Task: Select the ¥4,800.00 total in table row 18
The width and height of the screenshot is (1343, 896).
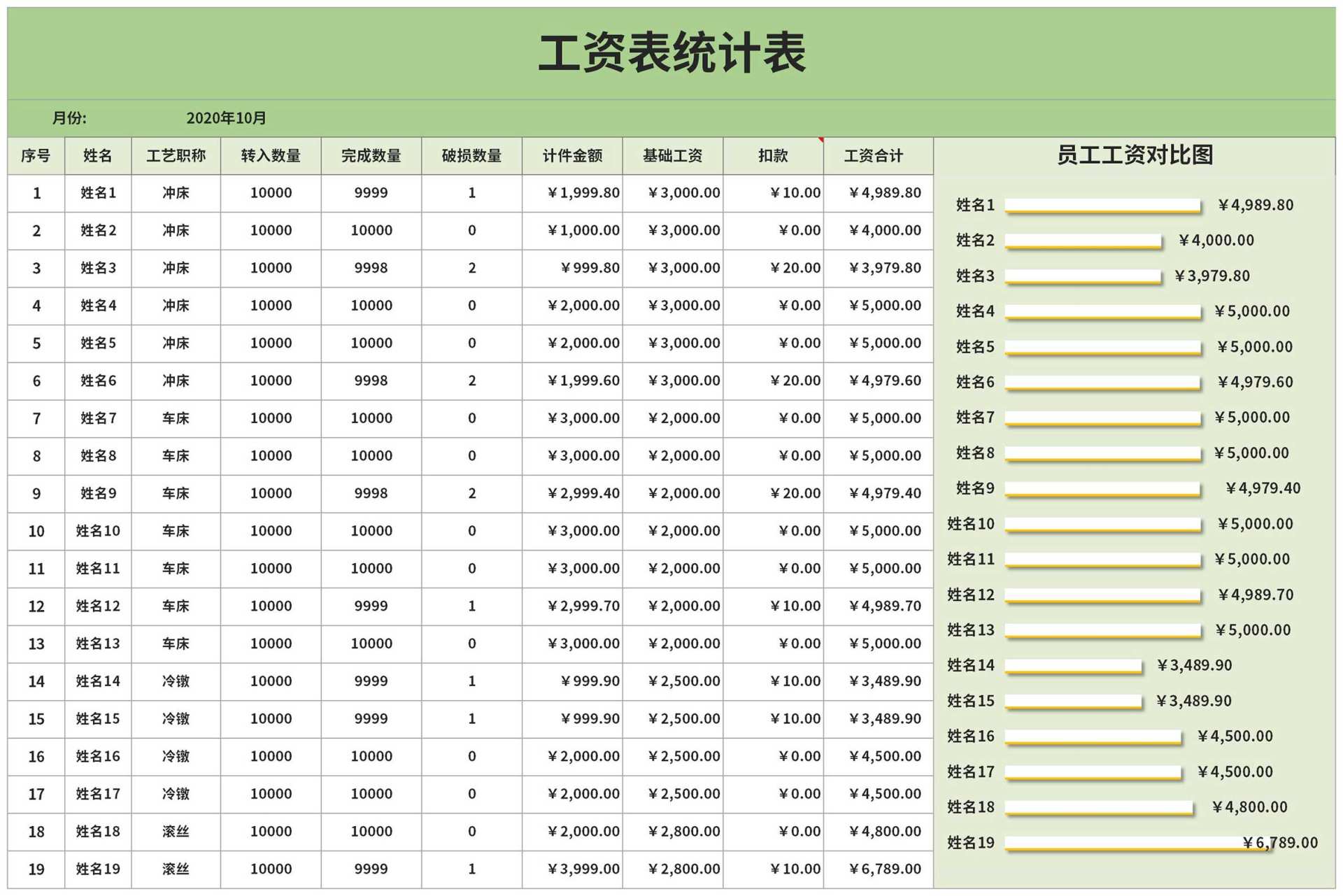Action: tap(879, 832)
